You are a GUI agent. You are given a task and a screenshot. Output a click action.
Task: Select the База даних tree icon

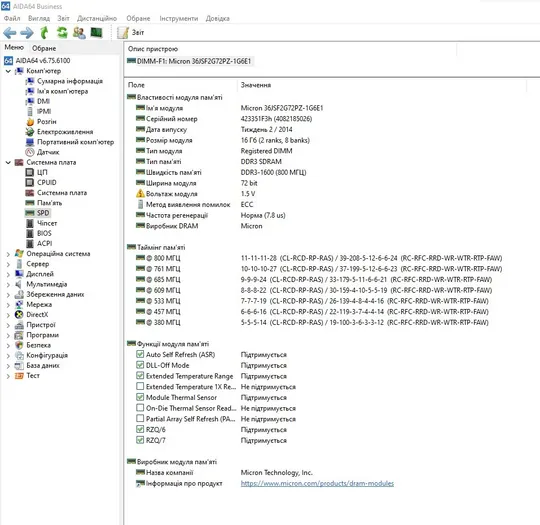pos(19,366)
